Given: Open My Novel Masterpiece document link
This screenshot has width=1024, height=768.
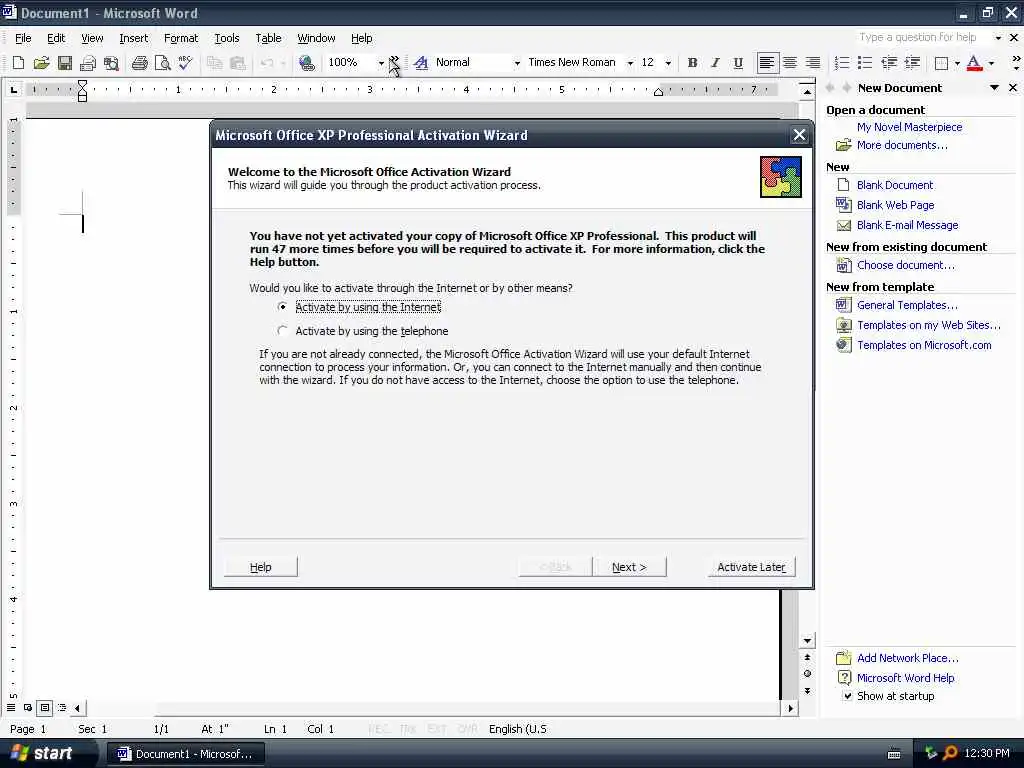Looking at the screenshot, I should click(909, 127).
